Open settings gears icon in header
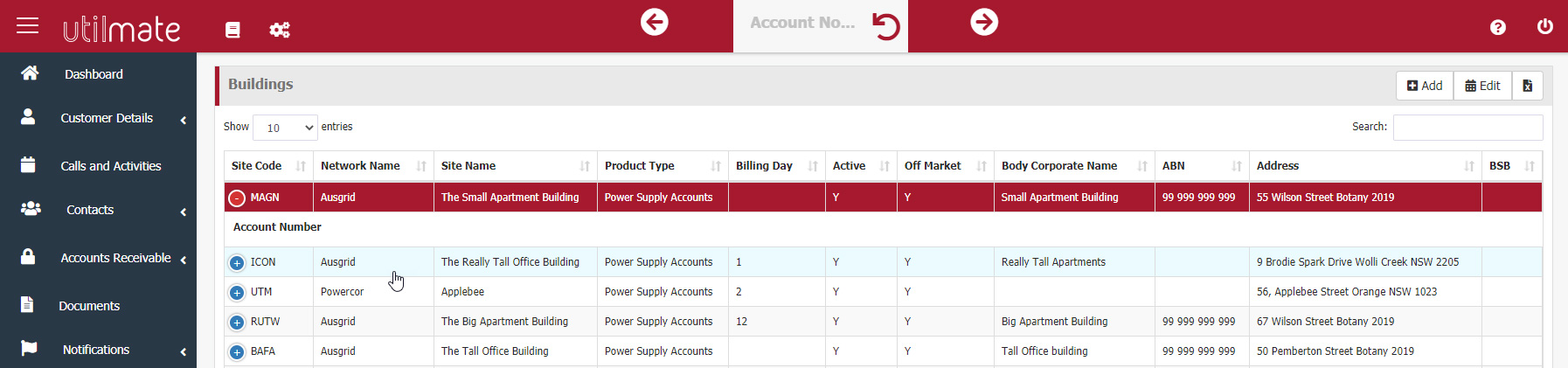This screenshot has width=1568, height=368. click(280, 30)
